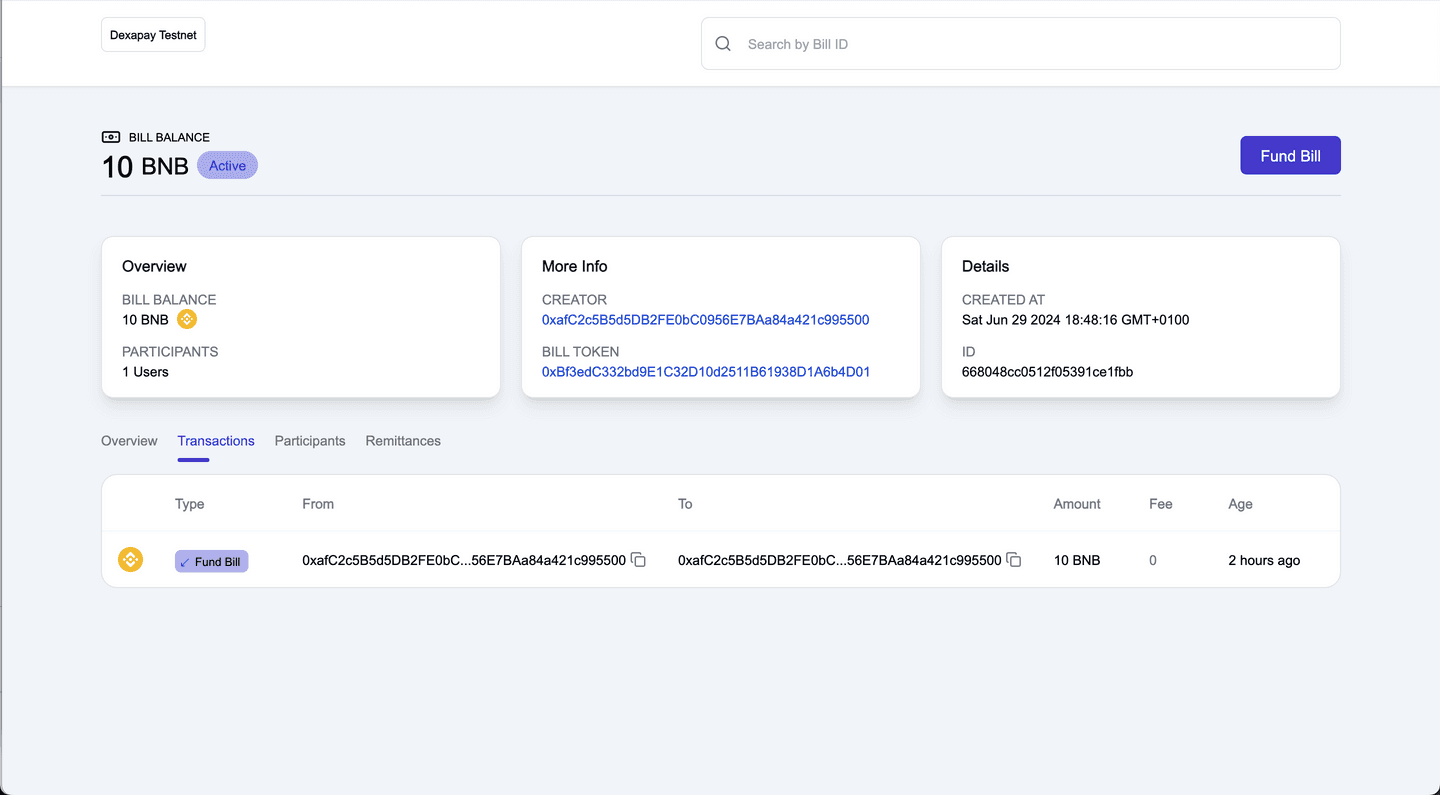This screenshot has width=1440, height=795.
Task: Open the creator address link
Action: point(705,320)
